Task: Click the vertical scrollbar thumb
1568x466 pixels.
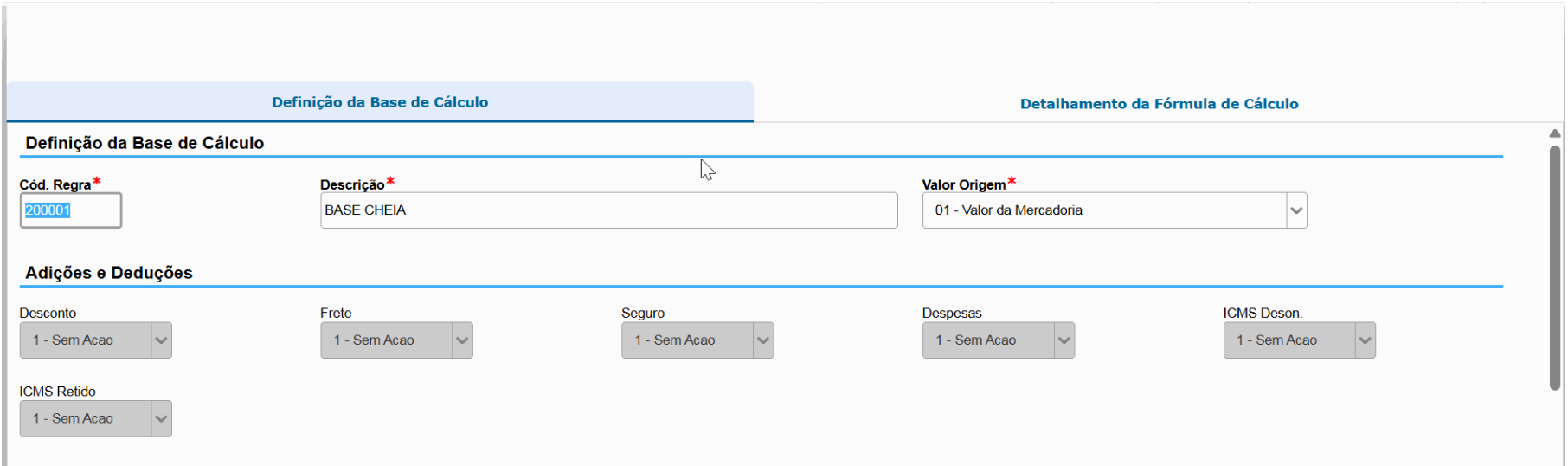Action: tap(1554, 267)
